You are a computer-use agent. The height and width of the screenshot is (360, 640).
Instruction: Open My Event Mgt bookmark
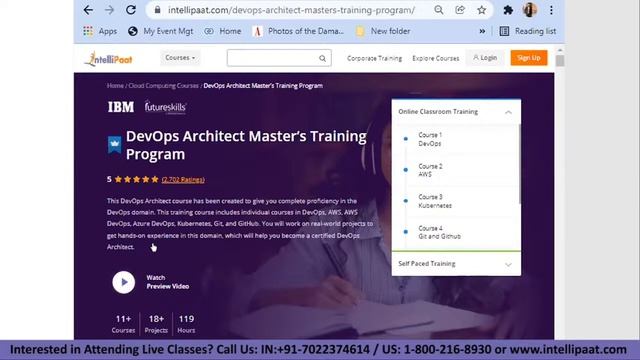160,31
